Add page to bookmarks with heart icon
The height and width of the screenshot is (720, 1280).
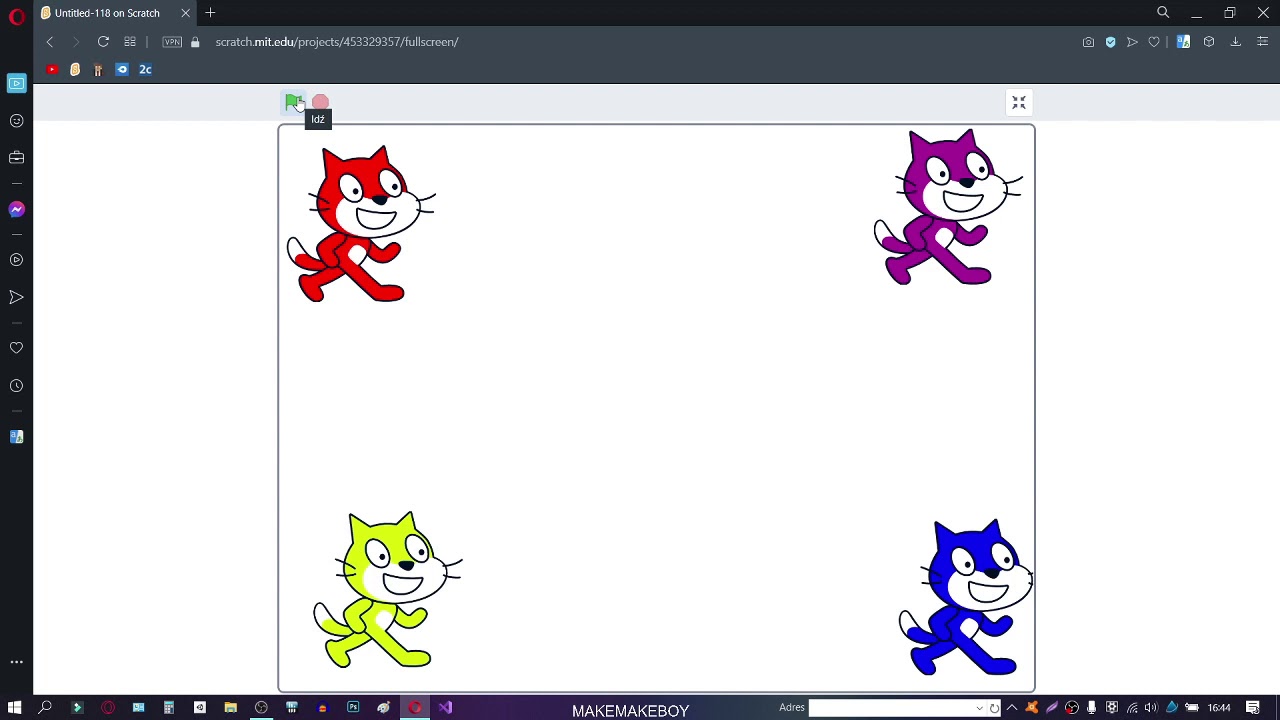tap(1154, 42)
